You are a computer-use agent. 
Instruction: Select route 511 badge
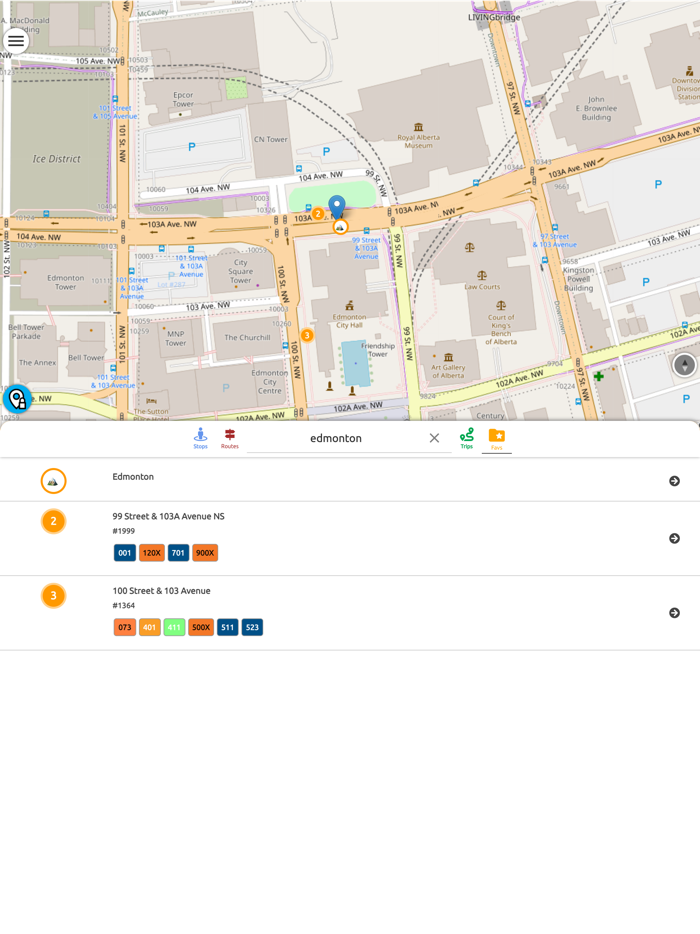tap(228, 627)
